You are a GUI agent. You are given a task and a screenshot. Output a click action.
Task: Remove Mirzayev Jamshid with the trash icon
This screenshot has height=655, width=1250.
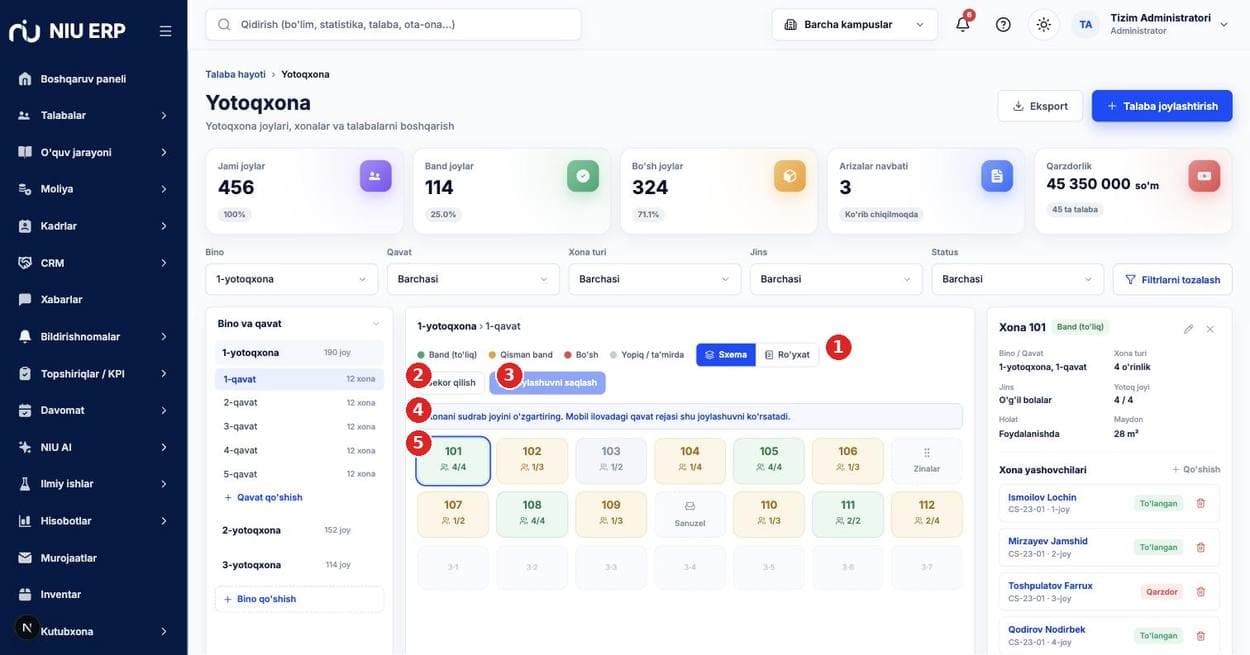[x=1201, y=547]
